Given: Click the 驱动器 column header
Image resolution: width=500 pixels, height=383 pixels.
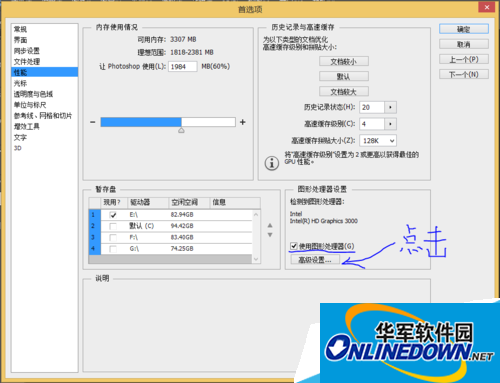Looking at the screenshot, I should click(148, 202).
